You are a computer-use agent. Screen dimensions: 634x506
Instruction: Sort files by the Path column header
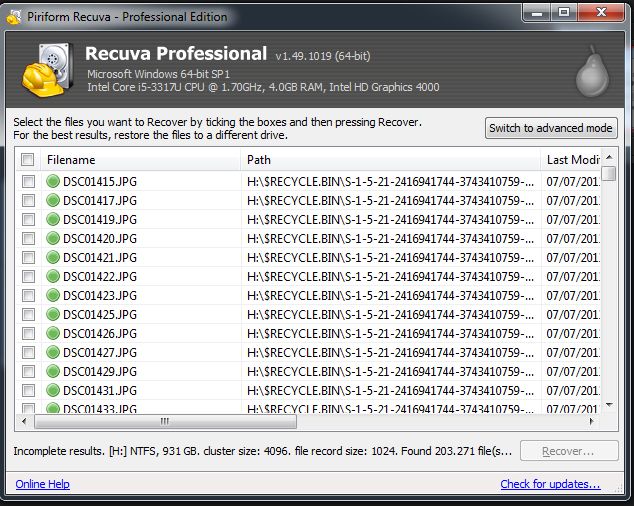(x=390, y=160)
